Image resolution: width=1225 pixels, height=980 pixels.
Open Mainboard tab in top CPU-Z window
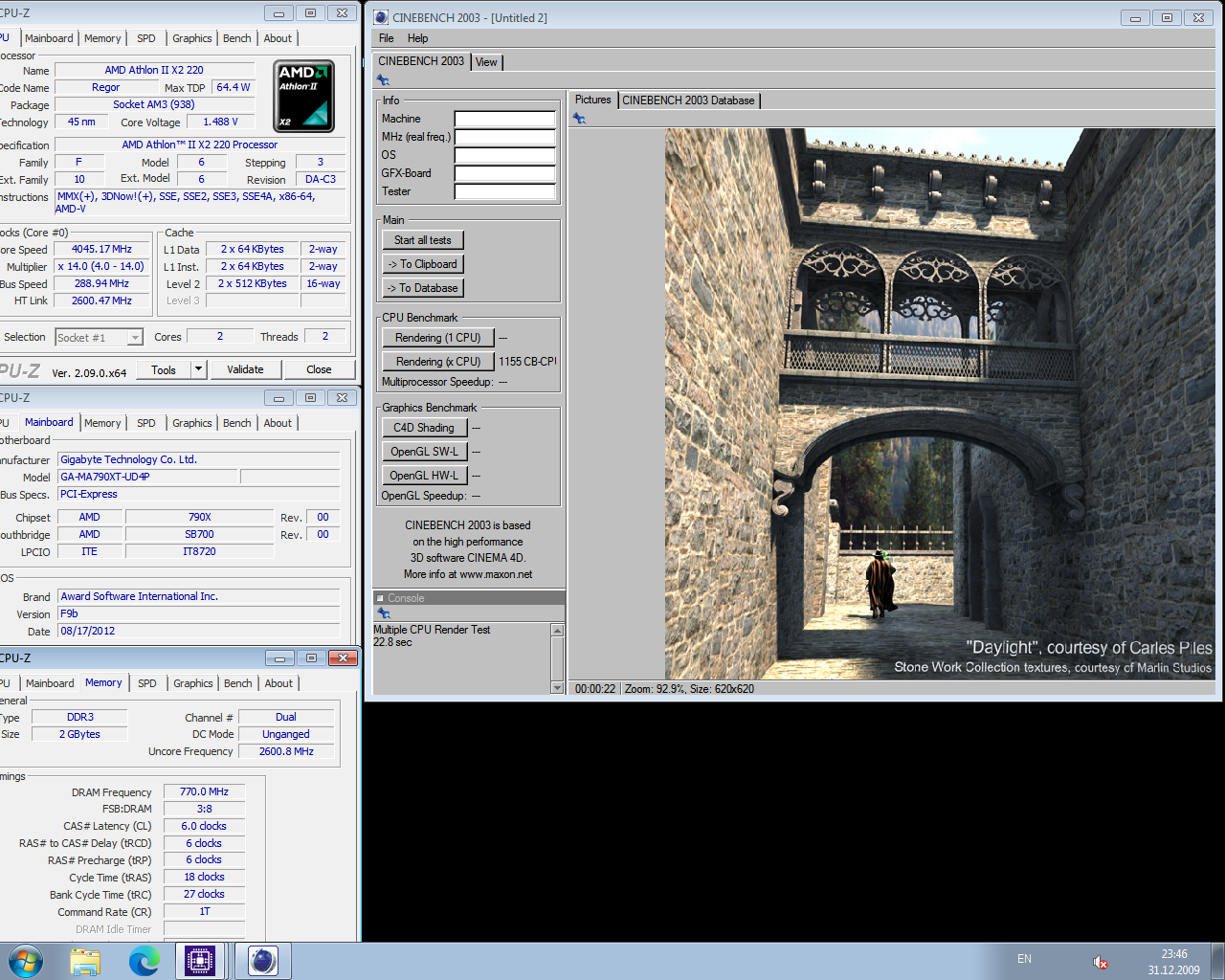coord(49,38)
